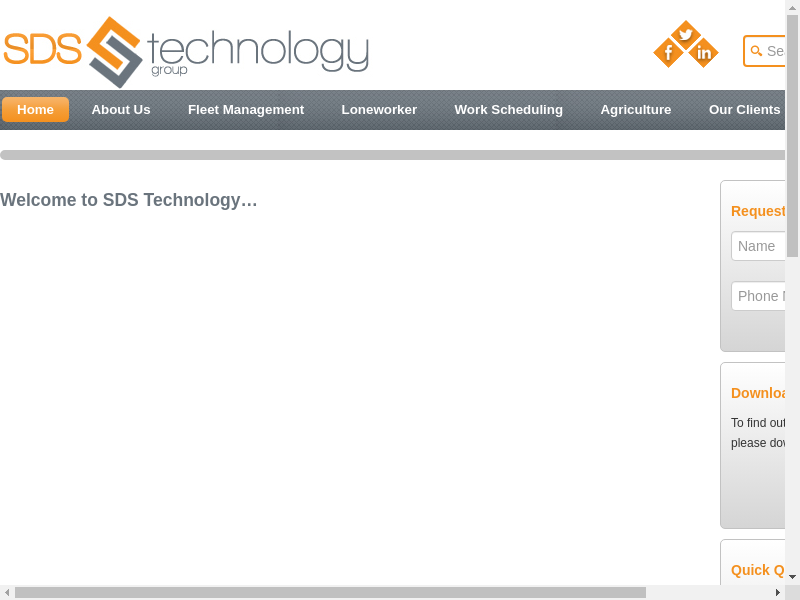Click the Name input field
The image size is (800, 600).
tap(759, 246)
